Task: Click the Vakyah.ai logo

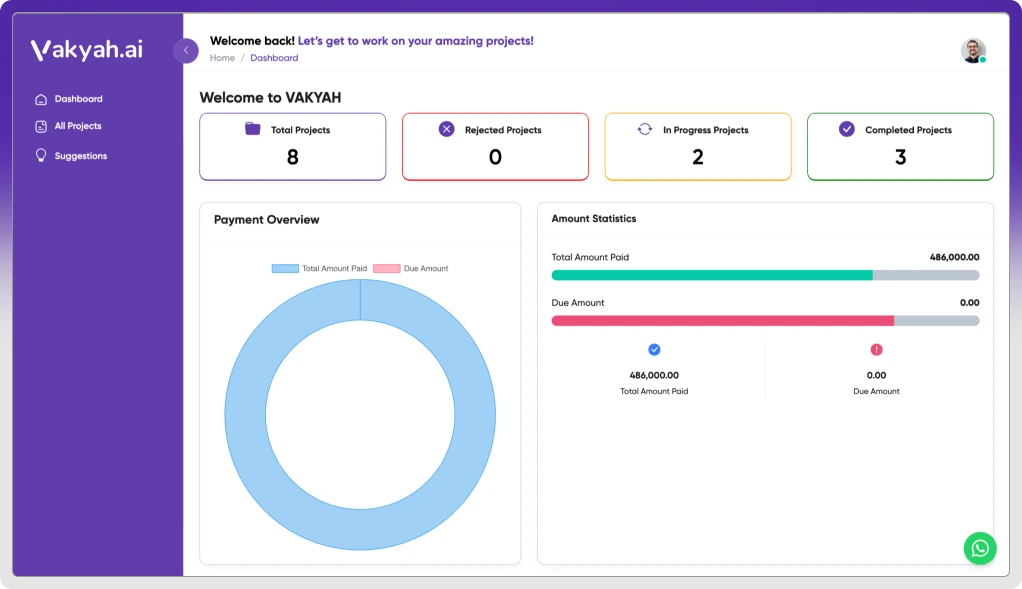Action: tap(87, 50)
